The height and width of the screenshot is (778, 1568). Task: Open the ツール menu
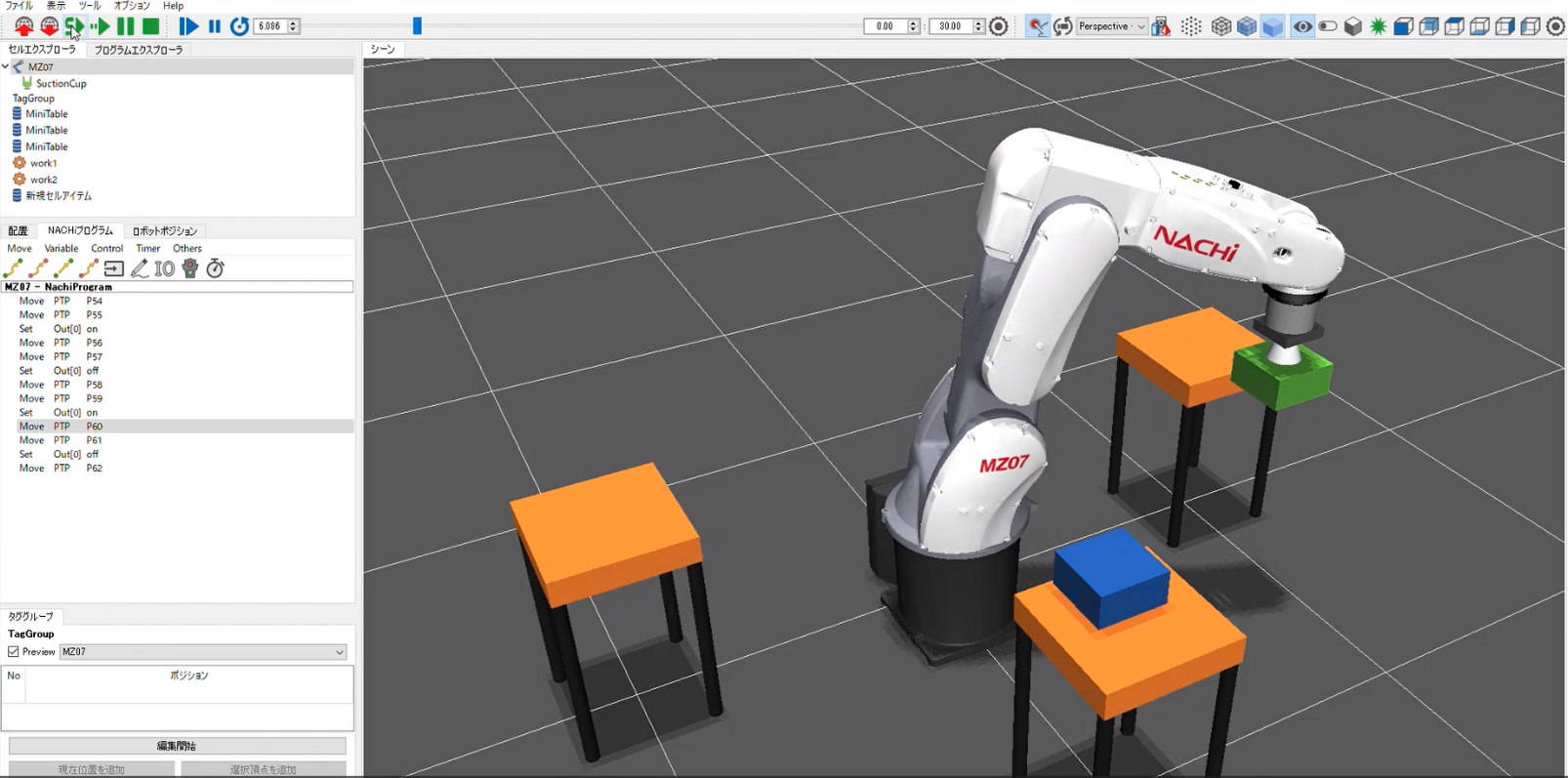[x=90, y=6]
